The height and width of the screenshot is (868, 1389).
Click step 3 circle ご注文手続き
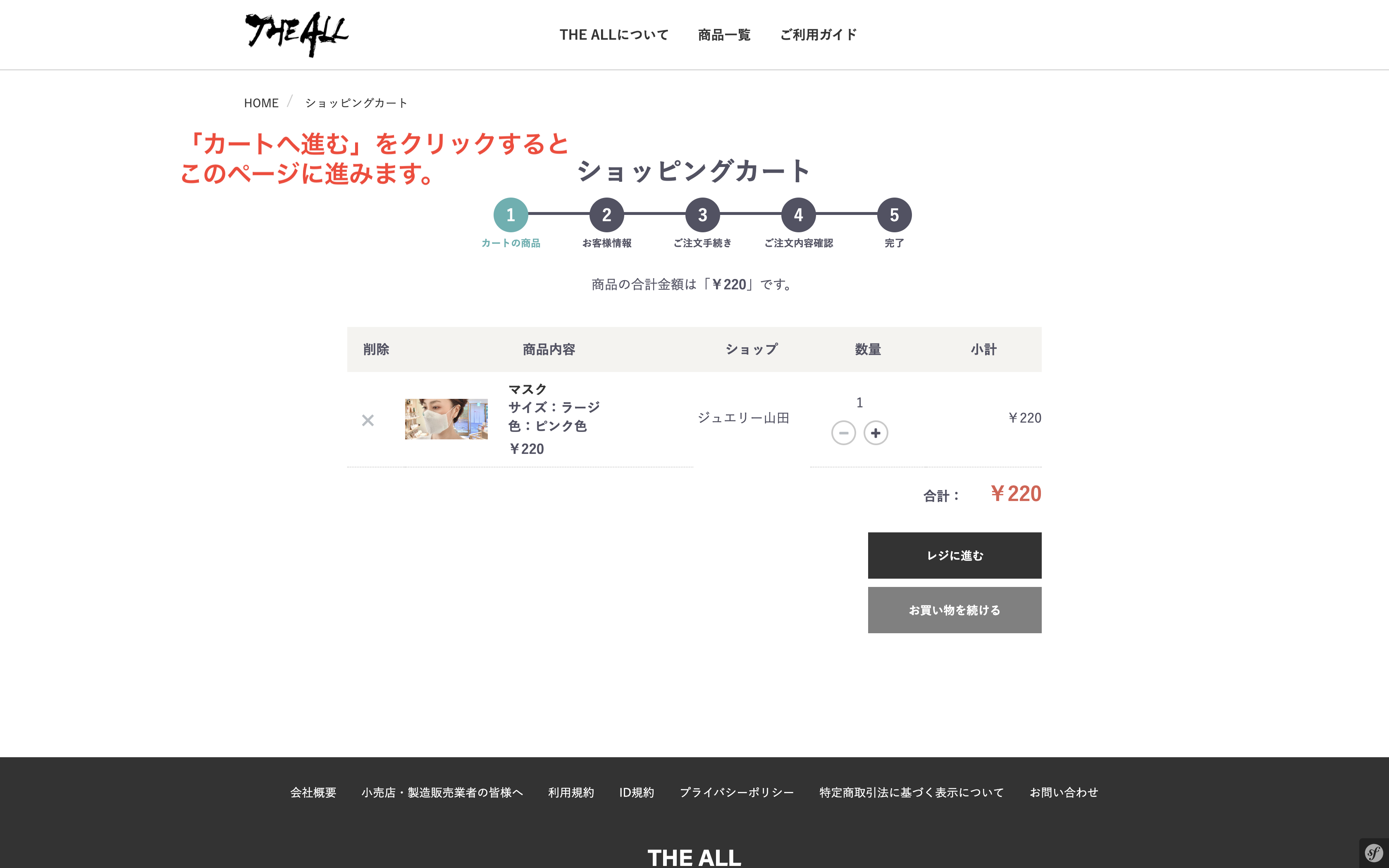[702, 215]
